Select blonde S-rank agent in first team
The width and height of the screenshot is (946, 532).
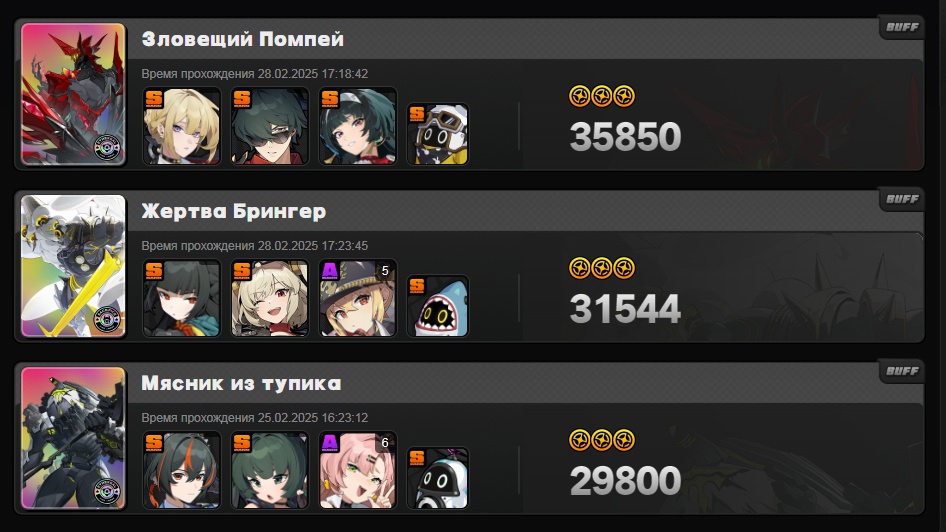coord(182,126)
